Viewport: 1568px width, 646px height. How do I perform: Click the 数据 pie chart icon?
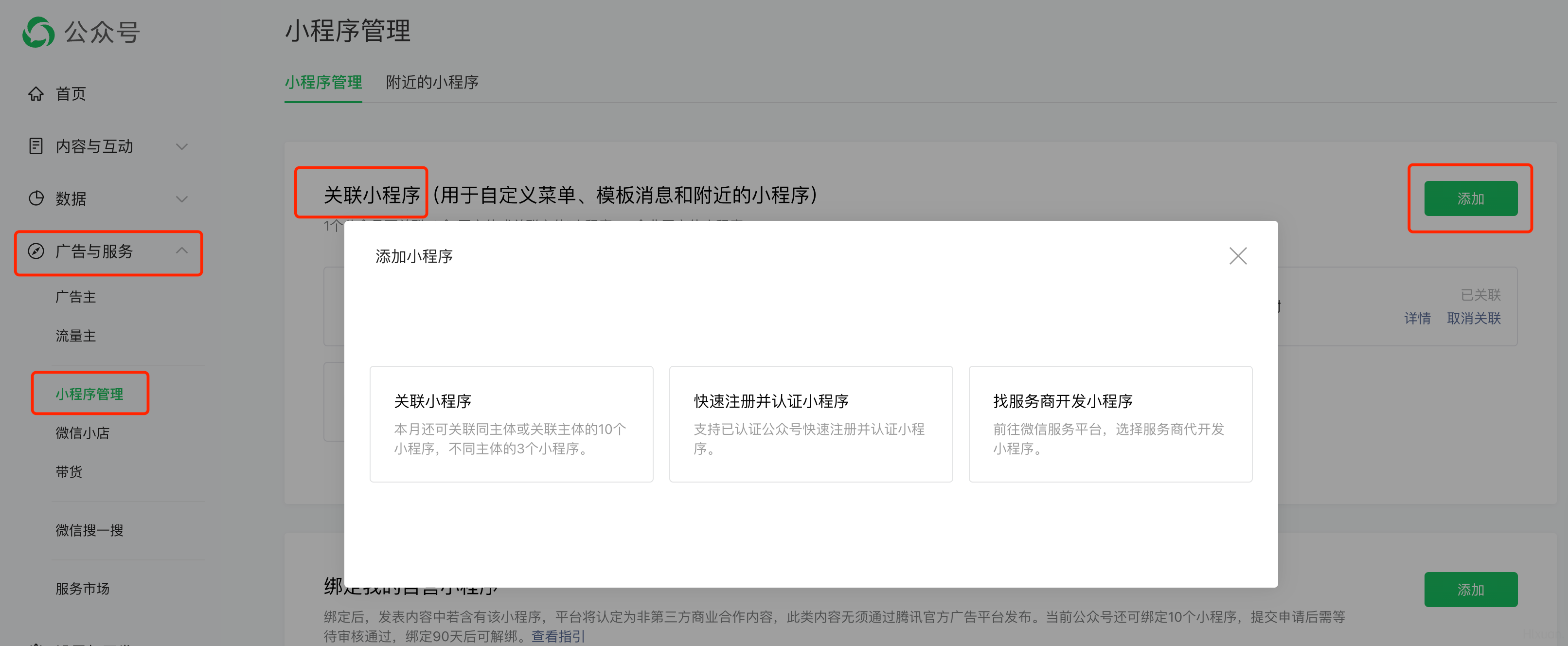[x=36, y=198]
